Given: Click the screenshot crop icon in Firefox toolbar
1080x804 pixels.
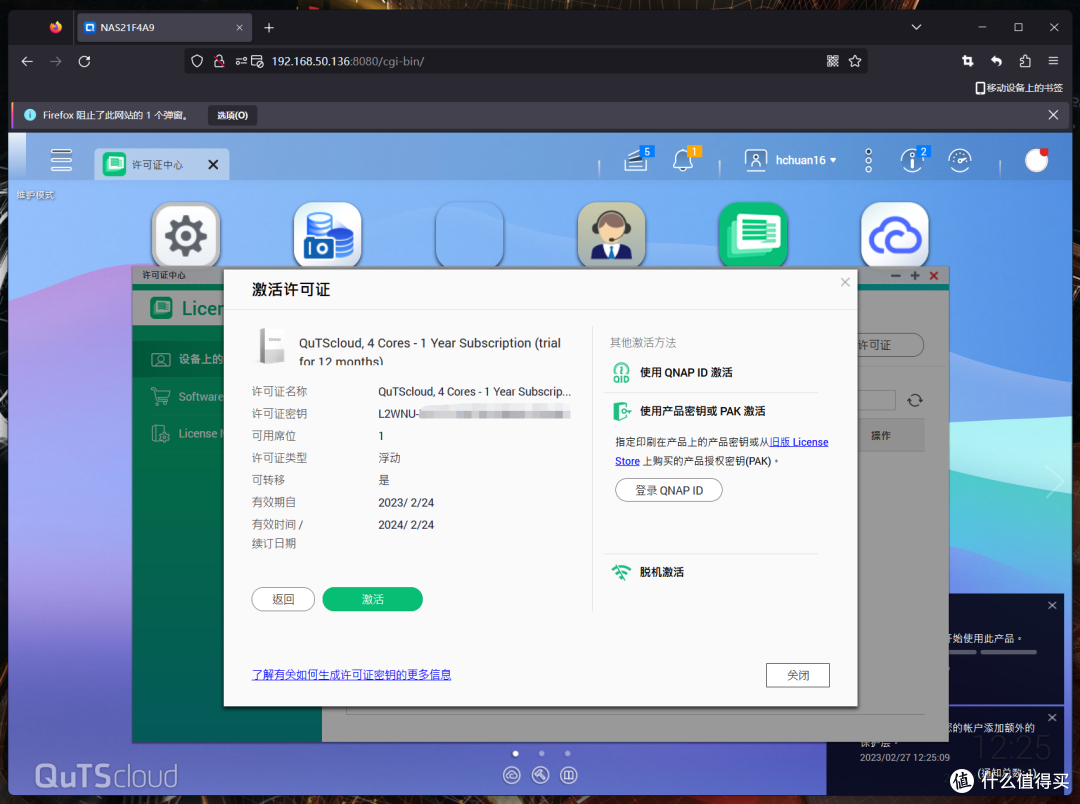Looking at the screenshot, I should click(x=968, y=61).
